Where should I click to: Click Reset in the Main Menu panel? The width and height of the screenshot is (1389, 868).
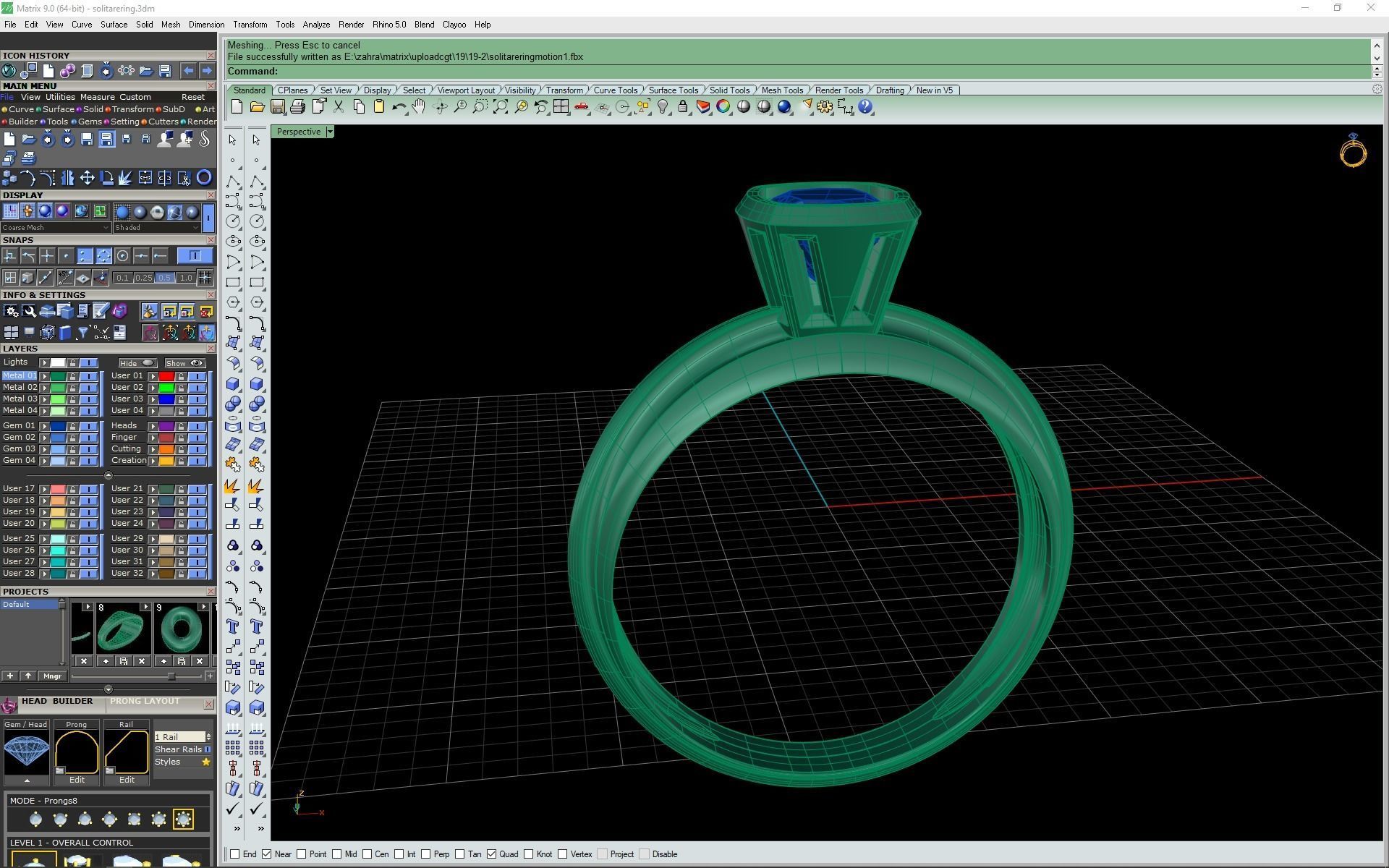point(192,97)
